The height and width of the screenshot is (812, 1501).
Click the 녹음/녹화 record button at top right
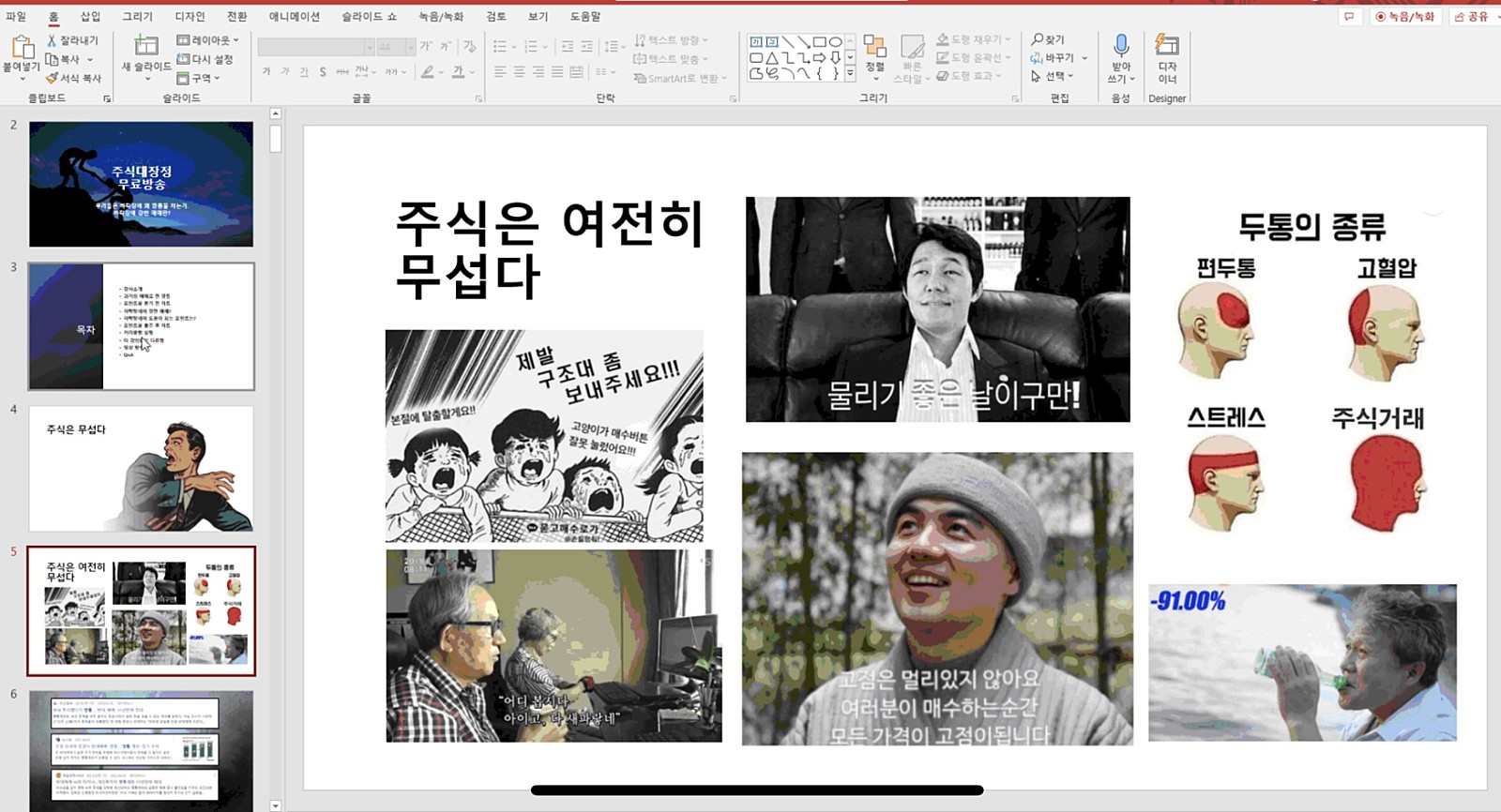1404,16
